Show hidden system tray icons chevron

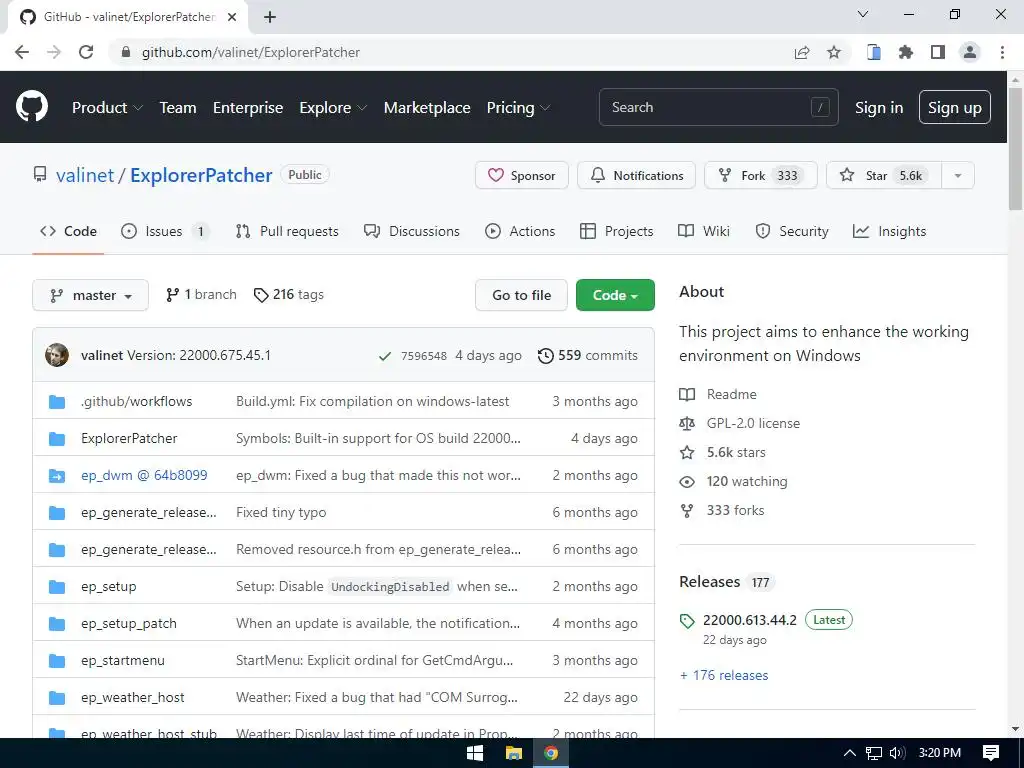click(850, 753)
